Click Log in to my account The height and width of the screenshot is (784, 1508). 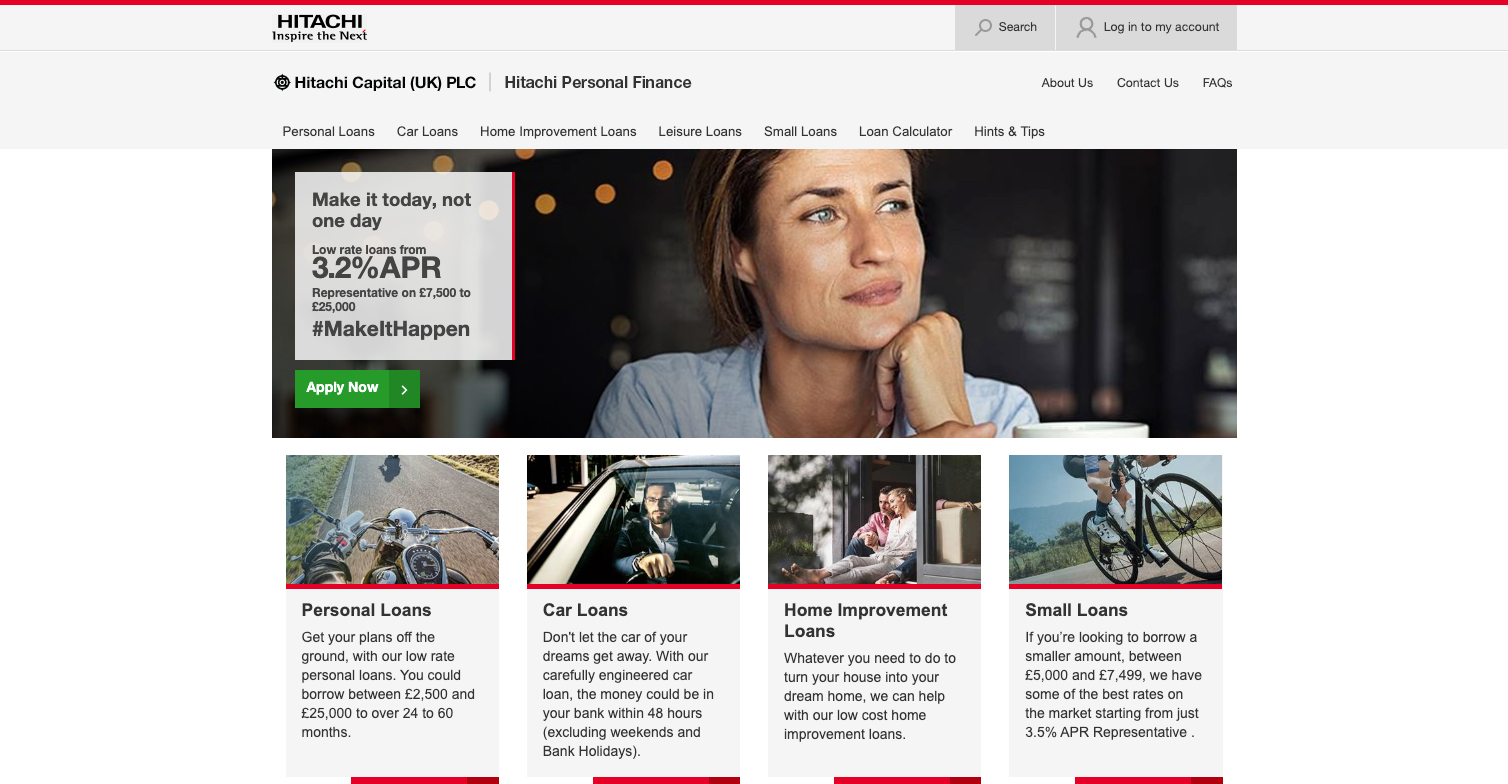[x=1161, y=27]
